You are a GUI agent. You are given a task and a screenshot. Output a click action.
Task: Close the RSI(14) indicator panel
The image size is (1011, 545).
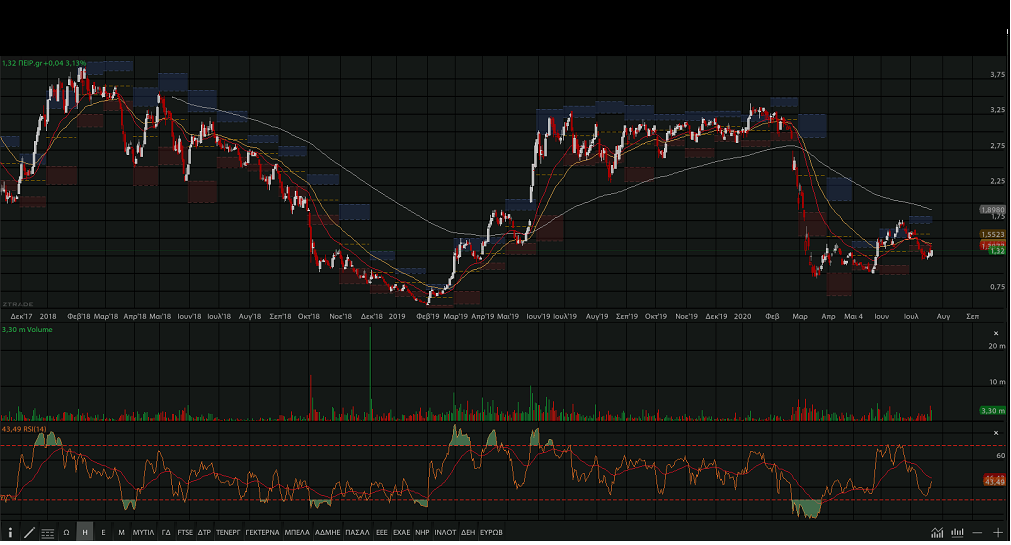click(995, 433)
